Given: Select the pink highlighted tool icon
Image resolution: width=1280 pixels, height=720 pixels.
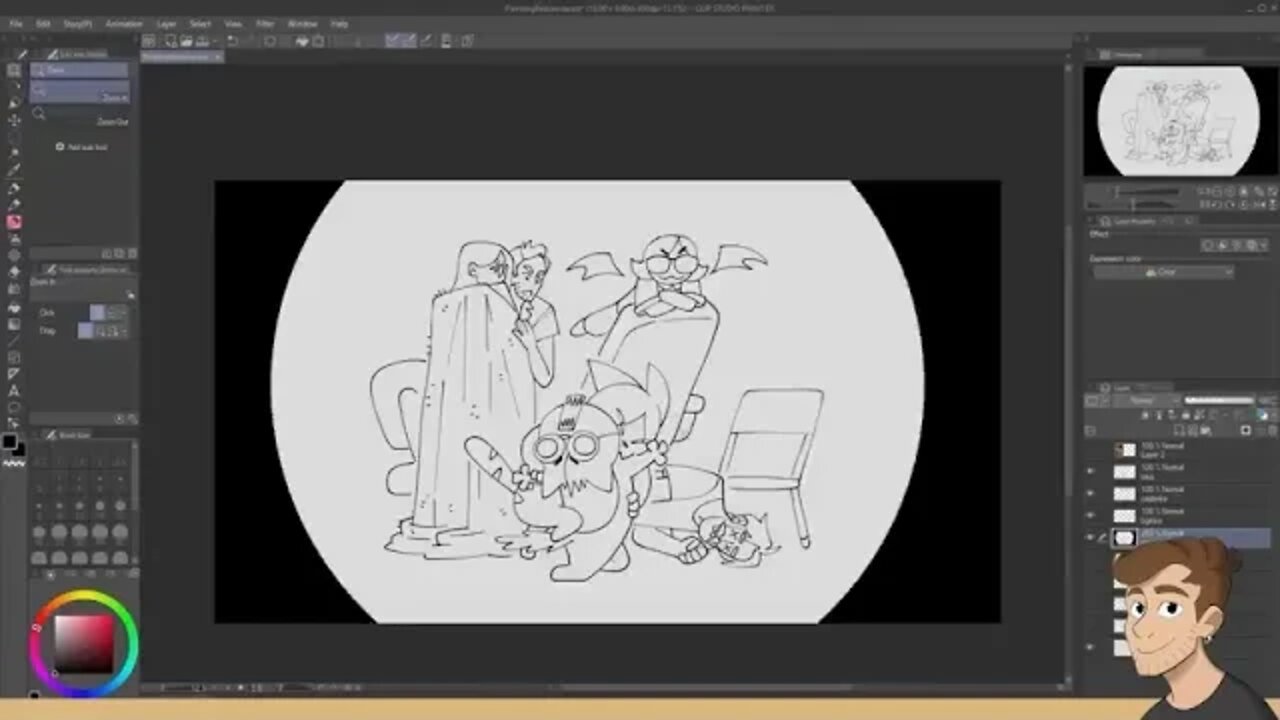Looking at the screenshot, I should 14,222.
